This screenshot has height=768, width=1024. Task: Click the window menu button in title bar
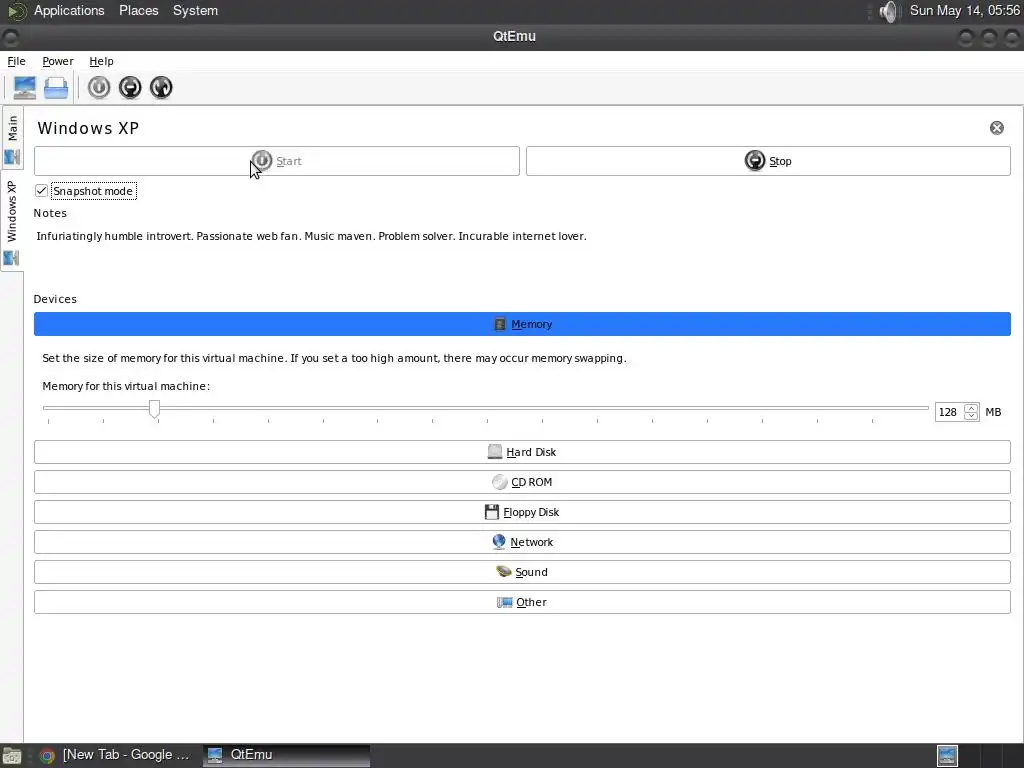10,37
